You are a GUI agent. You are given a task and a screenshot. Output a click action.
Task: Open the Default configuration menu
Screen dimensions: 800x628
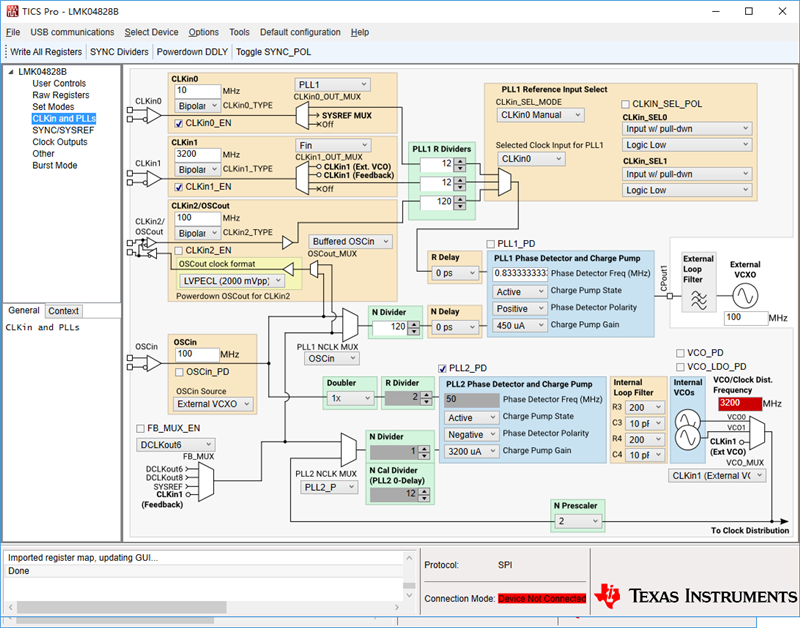coord(300,32)
